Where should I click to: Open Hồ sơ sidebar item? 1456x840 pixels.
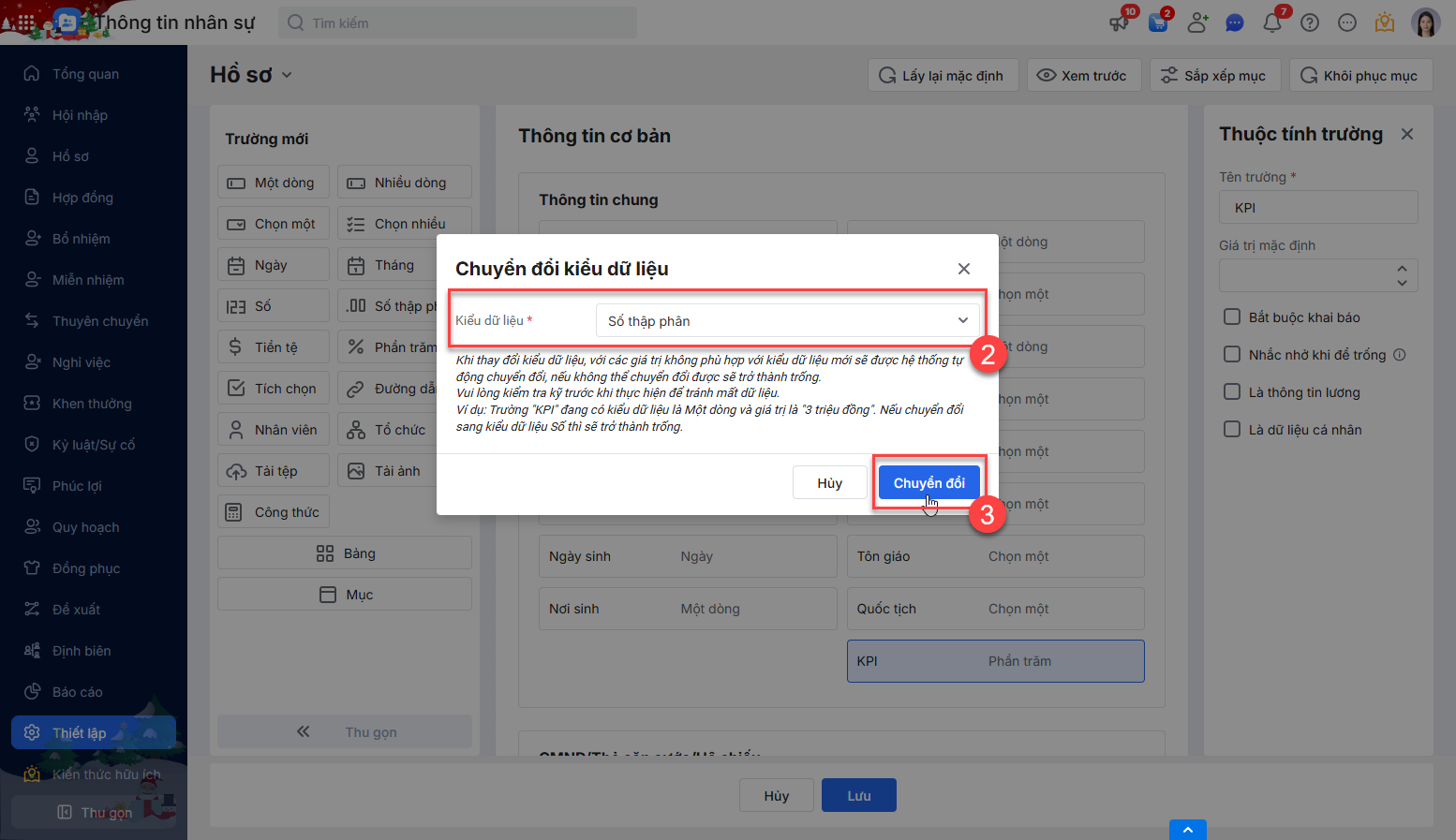click(x=94, y=156)
